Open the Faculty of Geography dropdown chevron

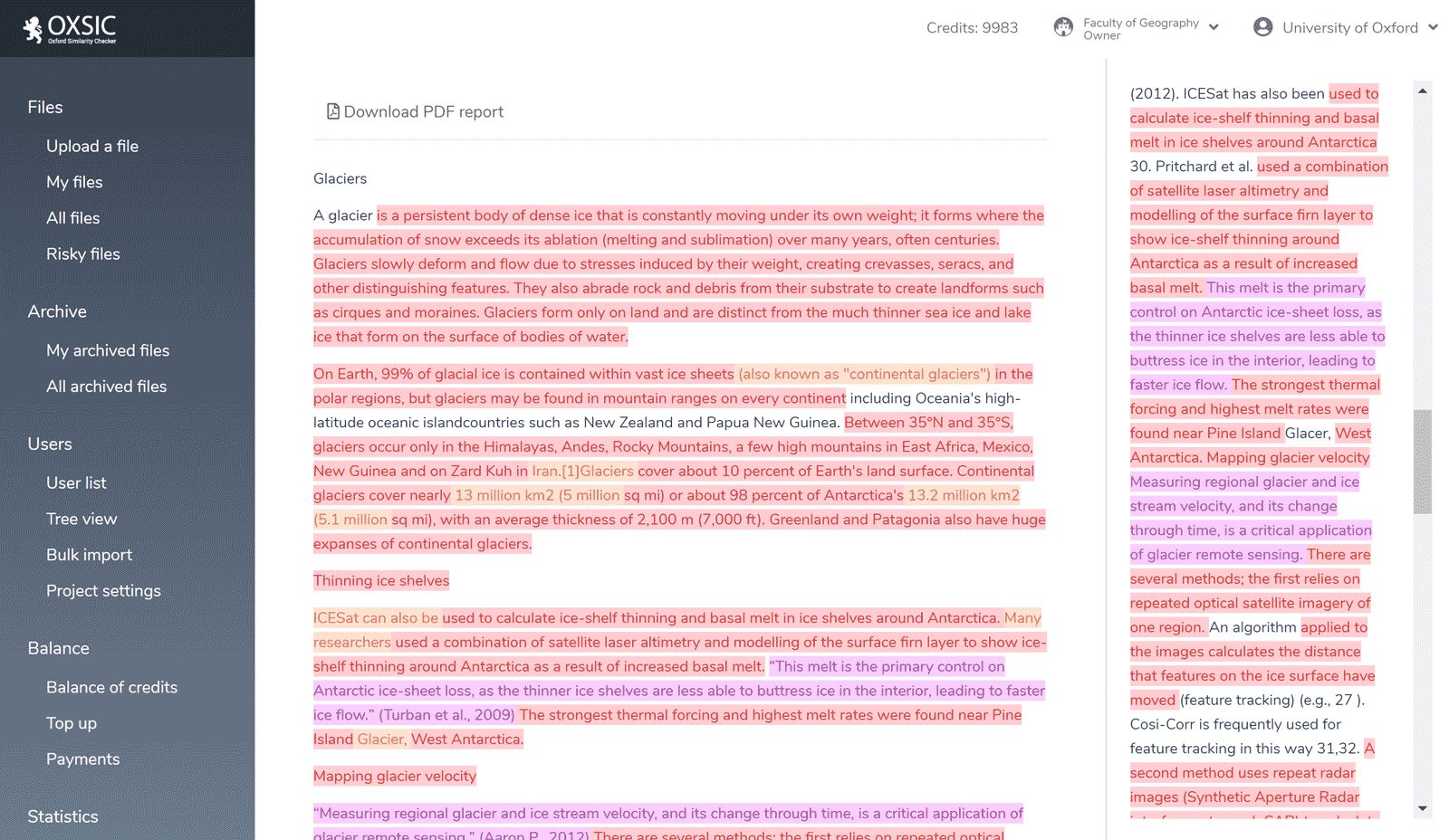pos(1213,28)
